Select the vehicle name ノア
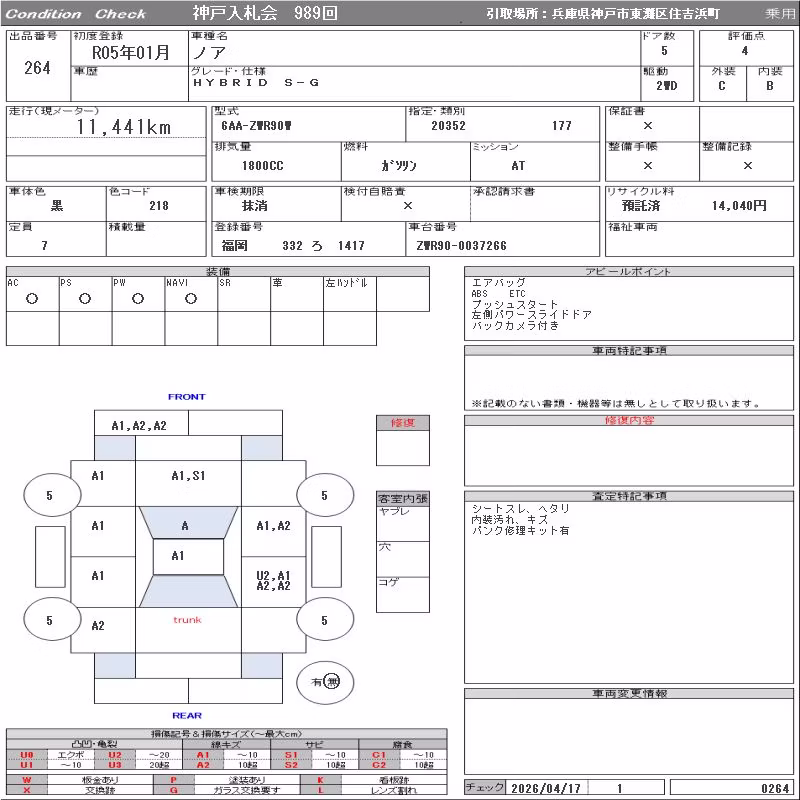Image resolution: width=800 pixels, height=800 pixels. 209,53
